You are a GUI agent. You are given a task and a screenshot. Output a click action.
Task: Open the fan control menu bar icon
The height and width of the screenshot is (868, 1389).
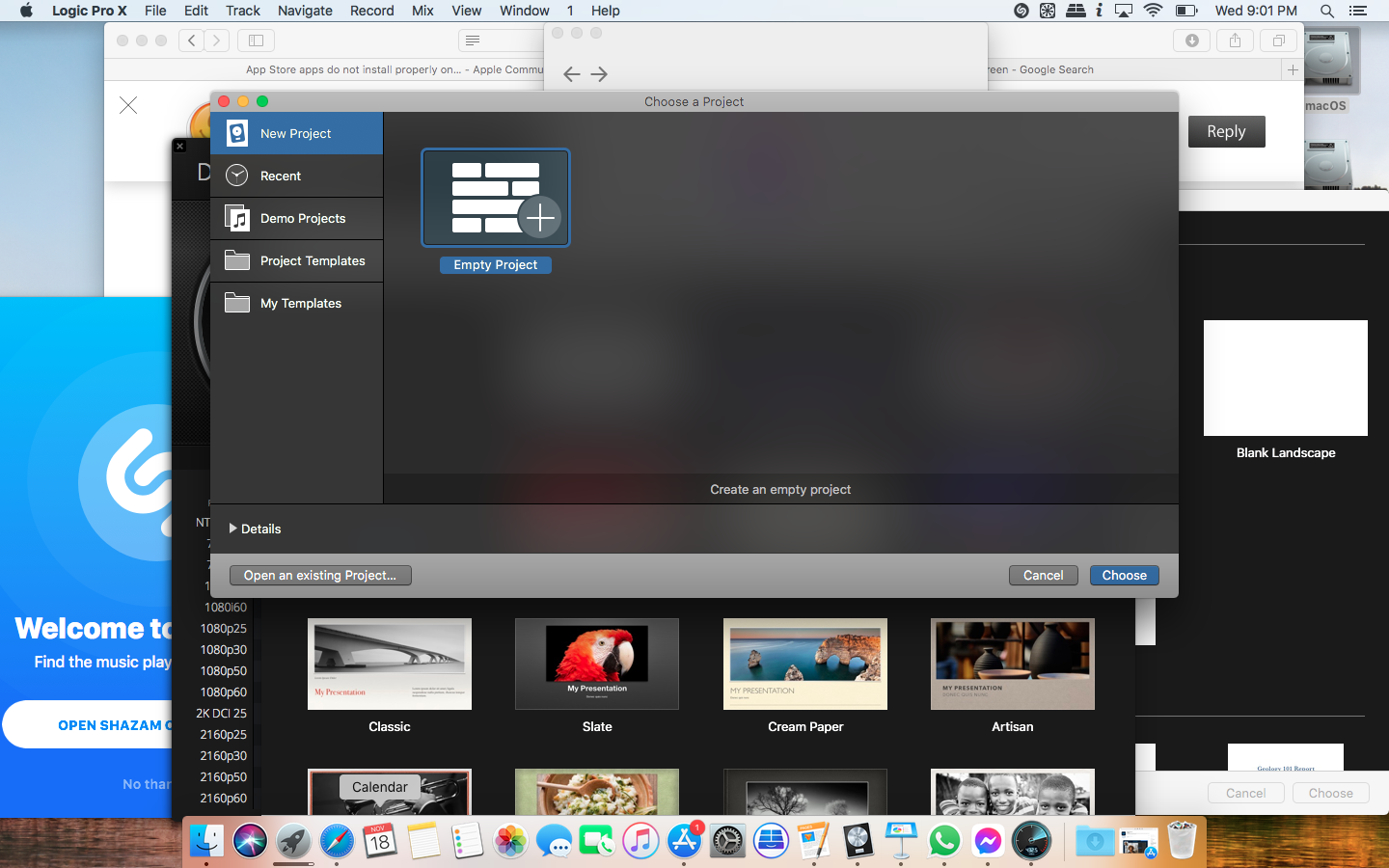coord(1048,11)
